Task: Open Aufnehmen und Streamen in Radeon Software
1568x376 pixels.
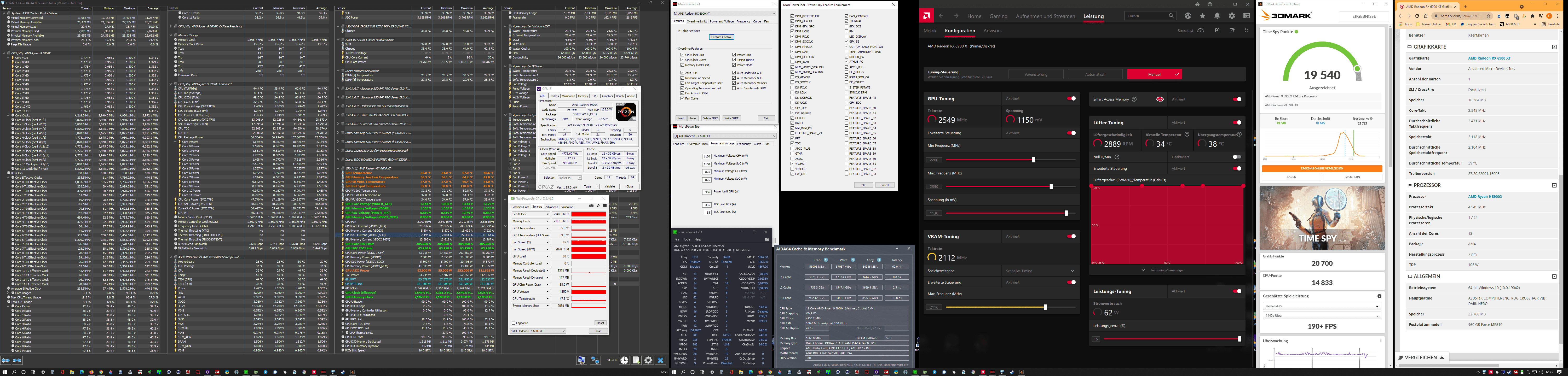Action: click(1046, 16)
